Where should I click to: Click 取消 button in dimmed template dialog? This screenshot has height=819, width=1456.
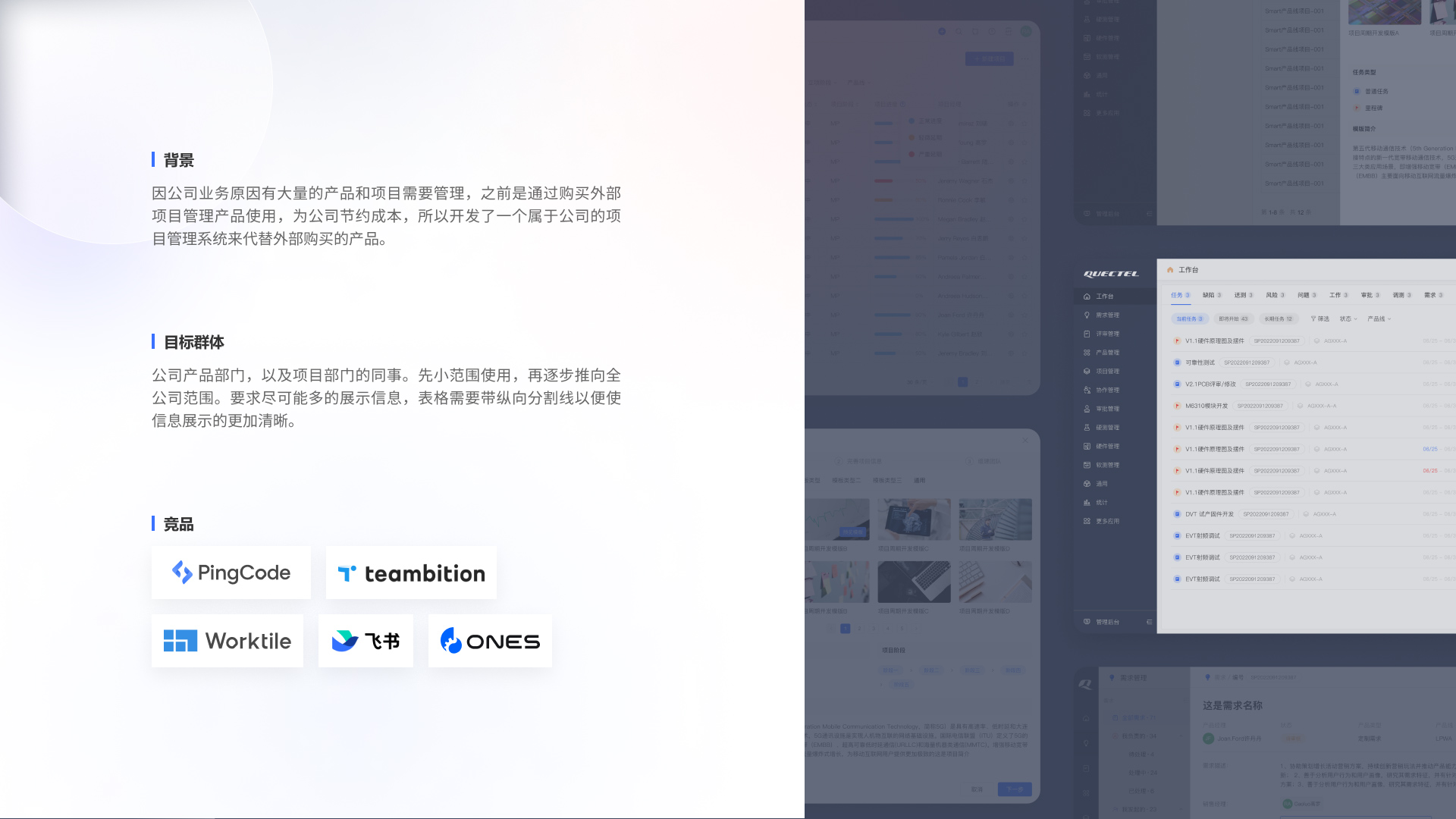pos(977,789)
